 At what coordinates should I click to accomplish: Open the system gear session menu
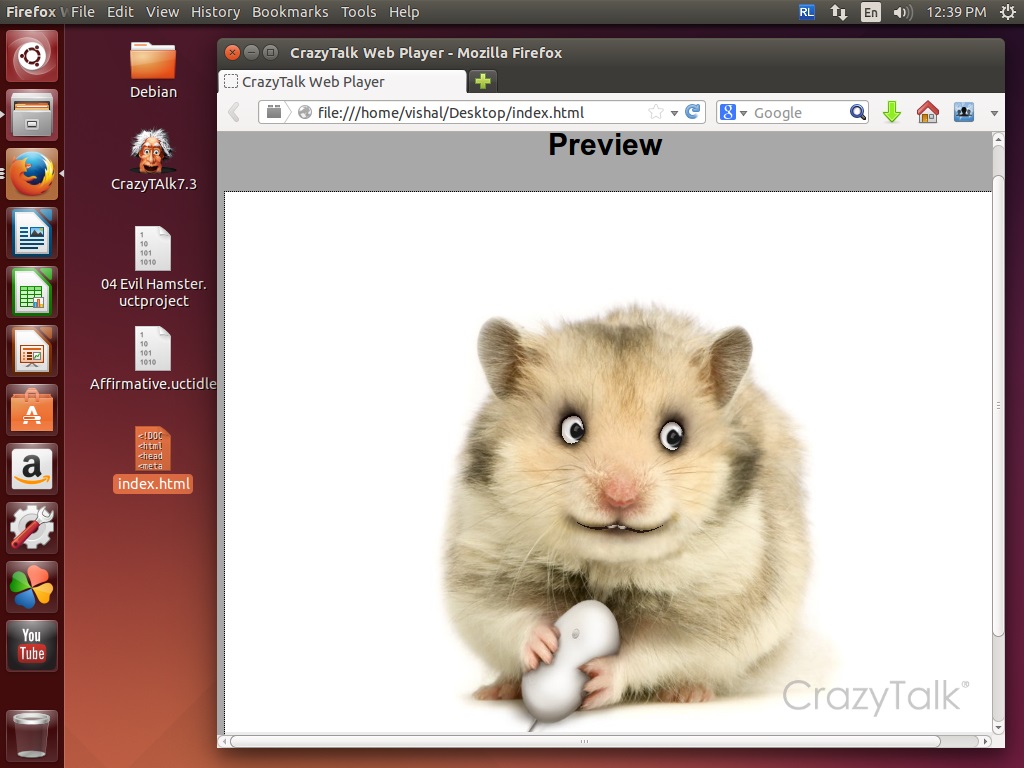tap(1008, 12)
